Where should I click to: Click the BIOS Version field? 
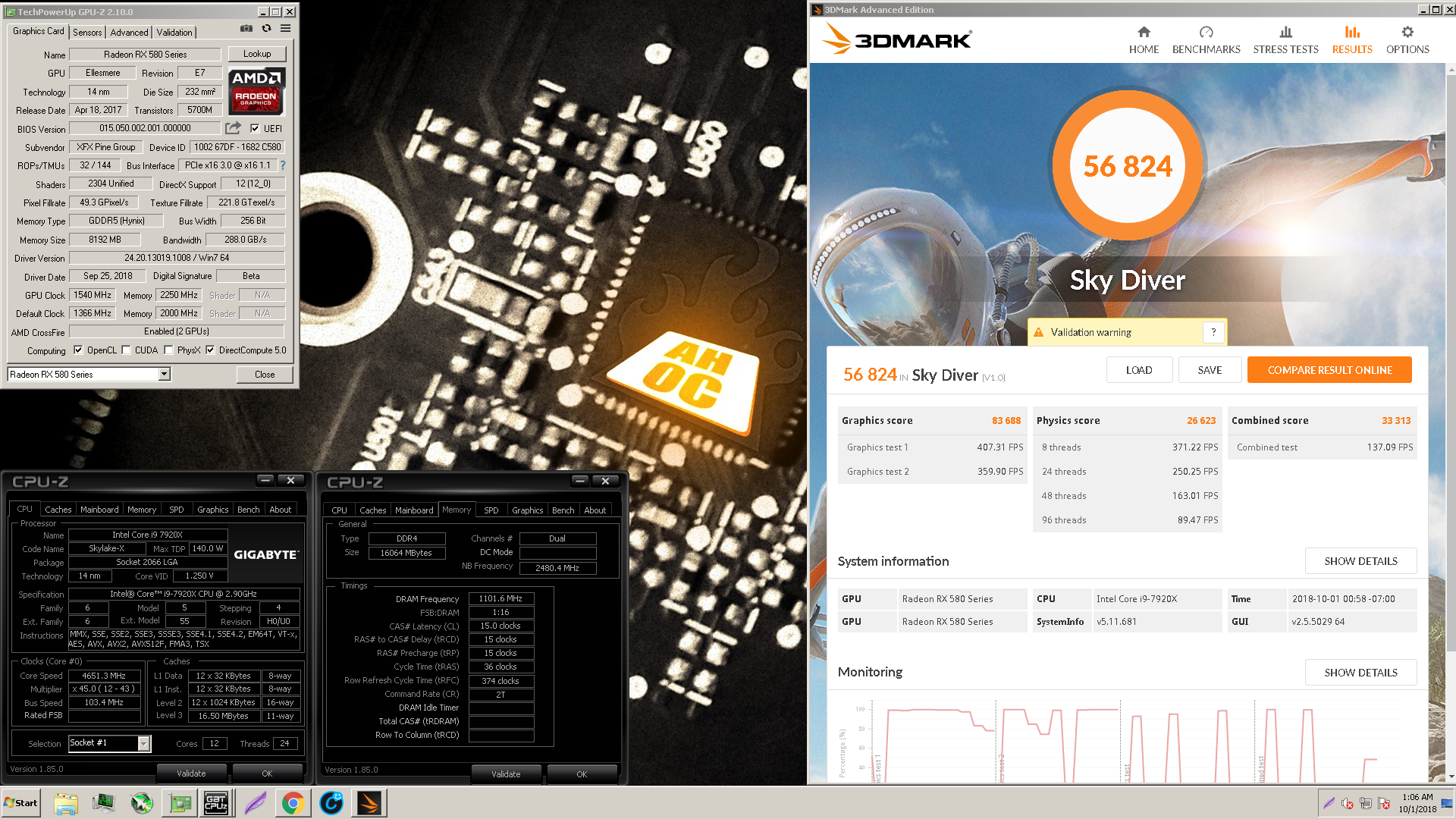(x=145, y=128)
